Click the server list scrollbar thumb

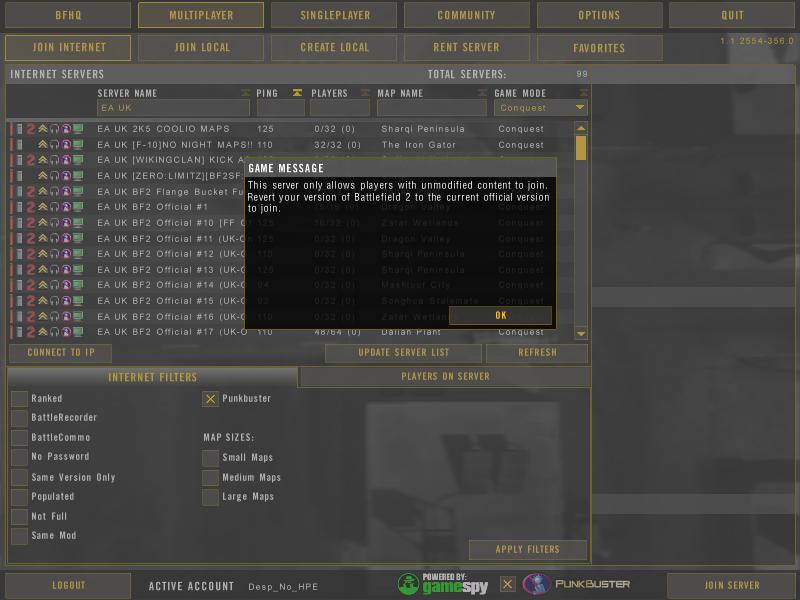click(x=581, y=148)
